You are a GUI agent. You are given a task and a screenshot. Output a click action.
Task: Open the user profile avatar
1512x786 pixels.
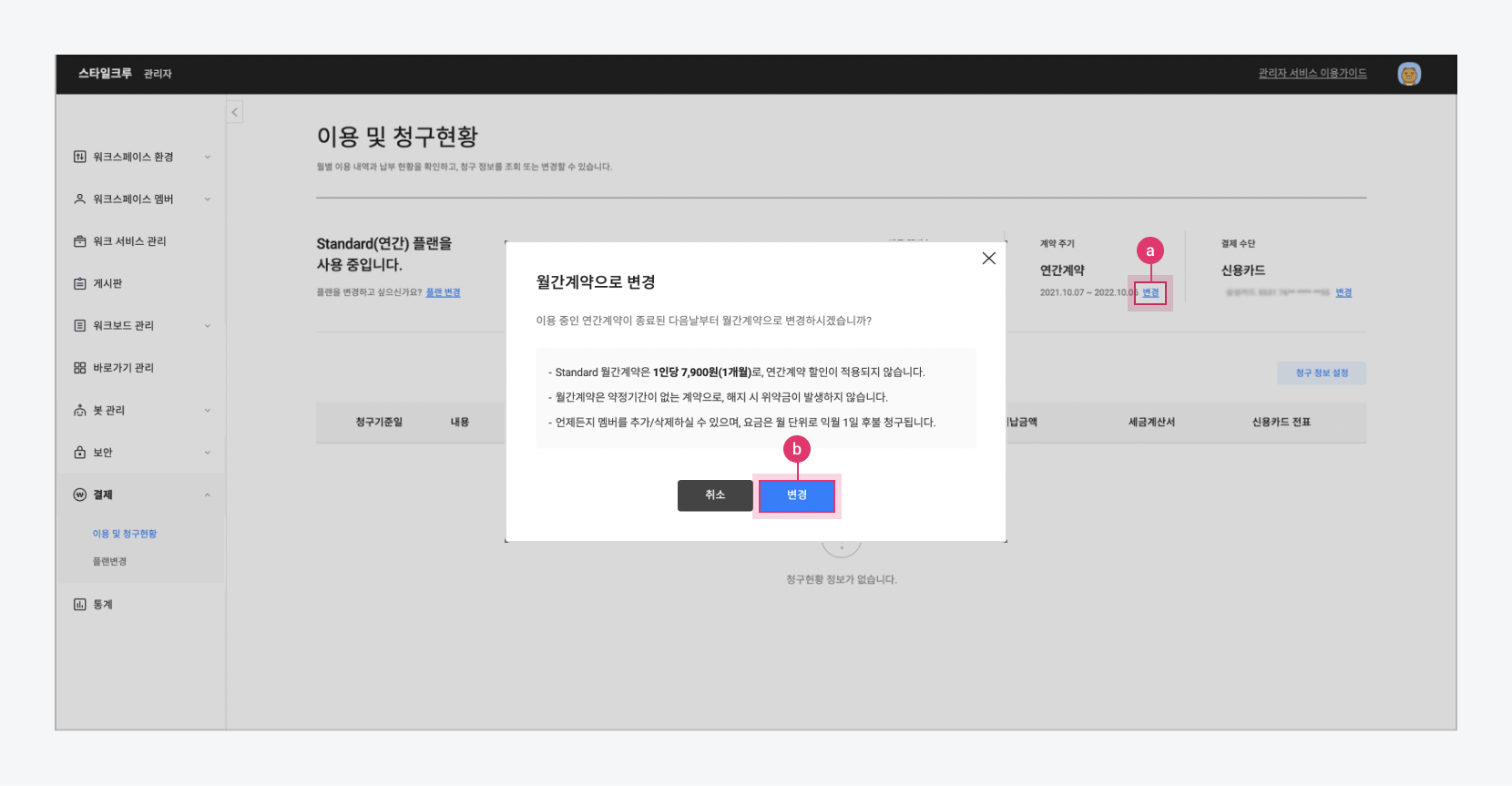[1408, 74]
